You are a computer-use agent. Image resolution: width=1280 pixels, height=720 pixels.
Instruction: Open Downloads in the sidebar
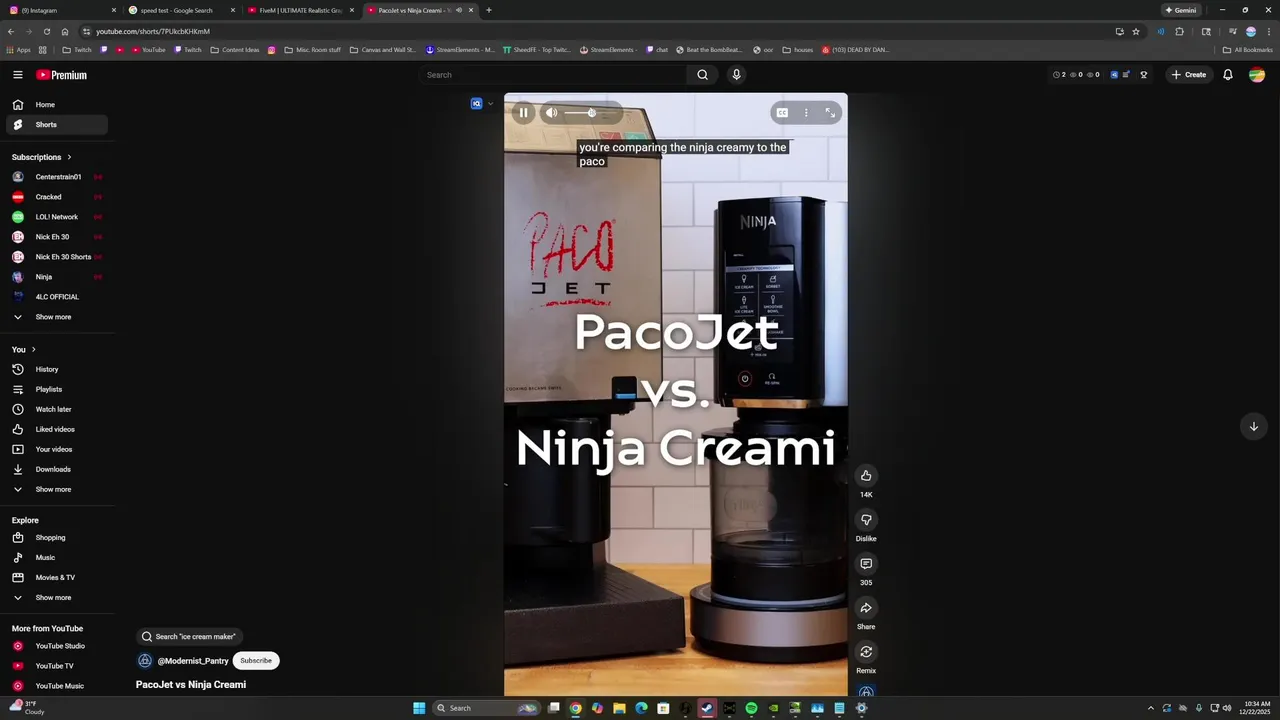click(x=57, y=470)
